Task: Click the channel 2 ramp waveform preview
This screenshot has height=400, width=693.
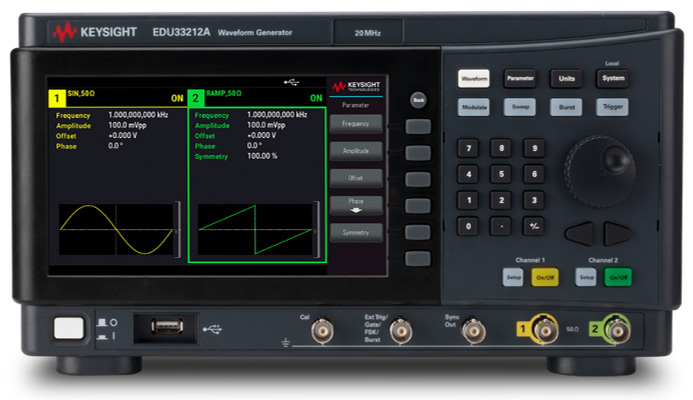Action: [255, 229]
